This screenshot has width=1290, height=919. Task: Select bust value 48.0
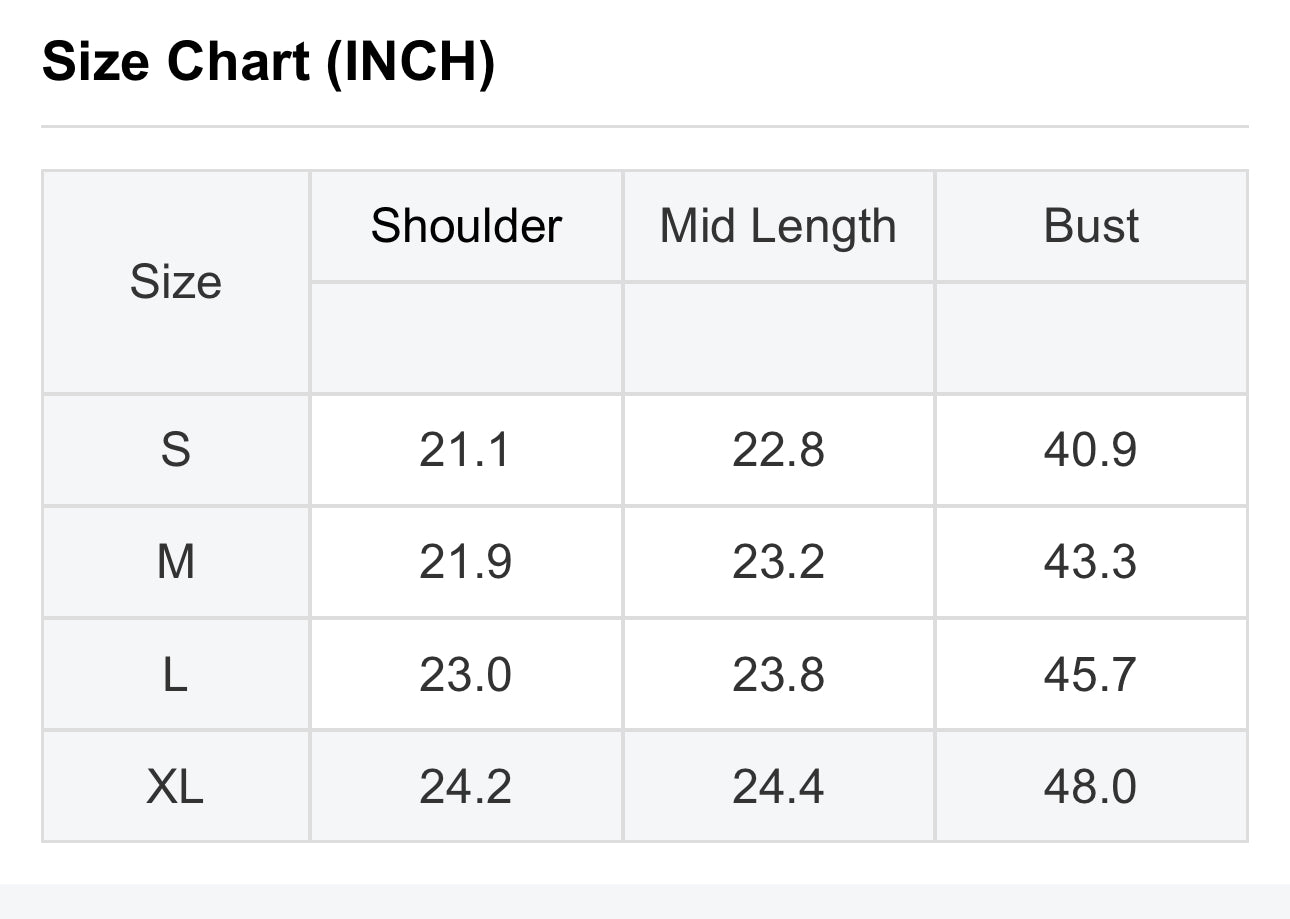(1091, 786)
